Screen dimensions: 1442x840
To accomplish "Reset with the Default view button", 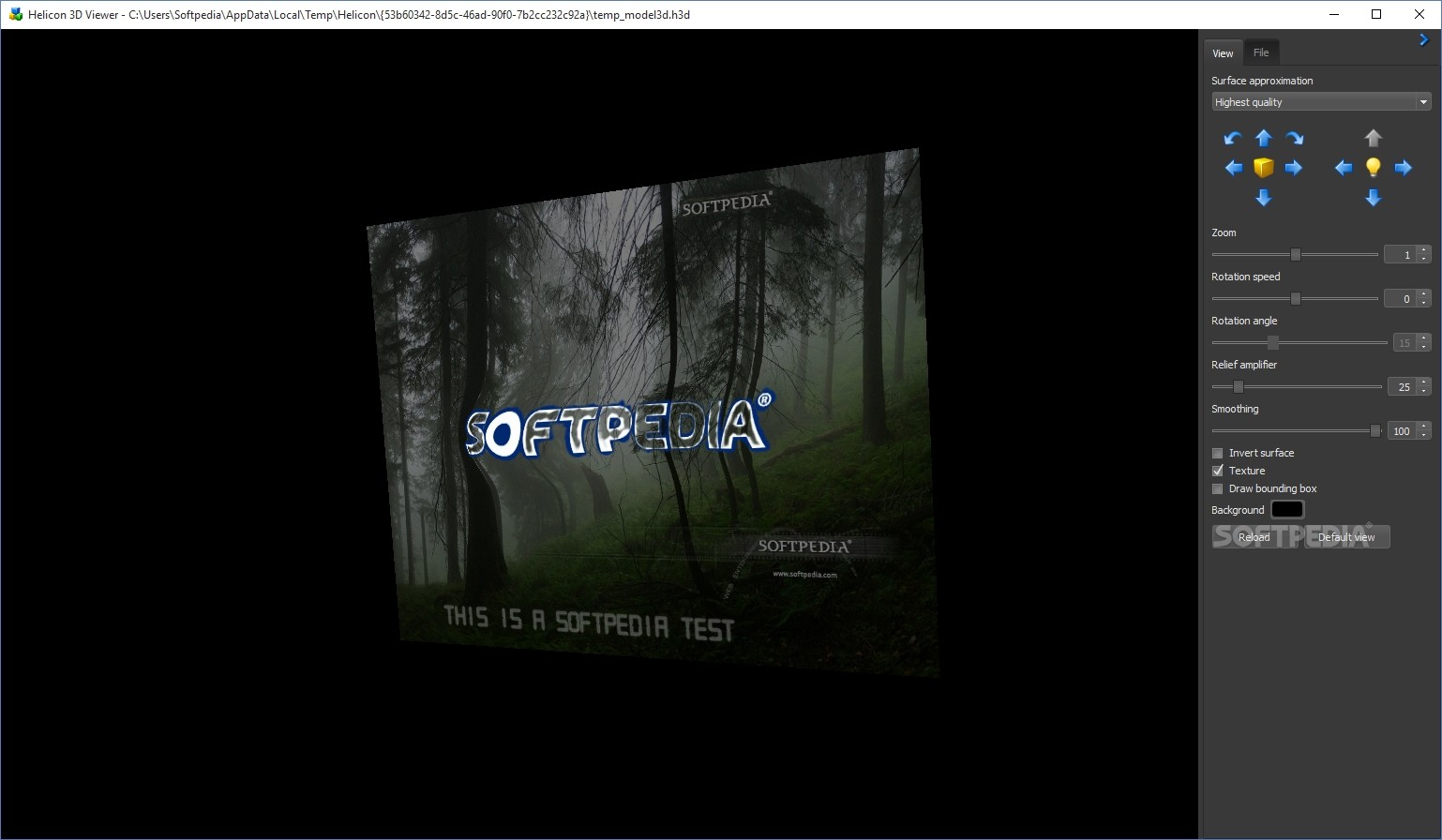I will (x=1346, y=537).
